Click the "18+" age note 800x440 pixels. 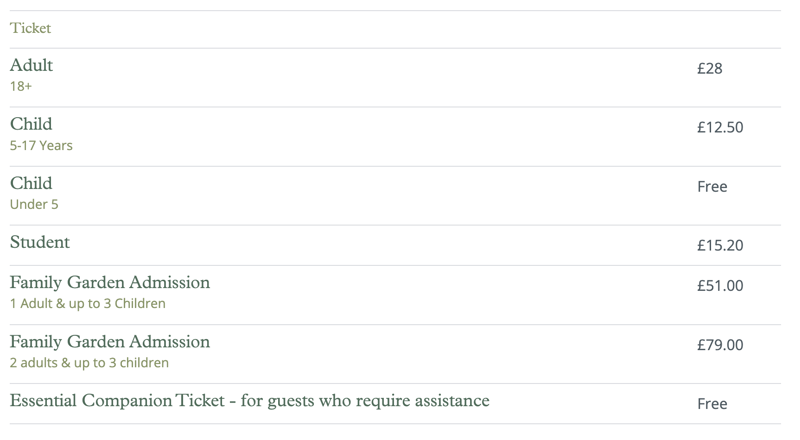pyautogui.click(x=21, y=86)
